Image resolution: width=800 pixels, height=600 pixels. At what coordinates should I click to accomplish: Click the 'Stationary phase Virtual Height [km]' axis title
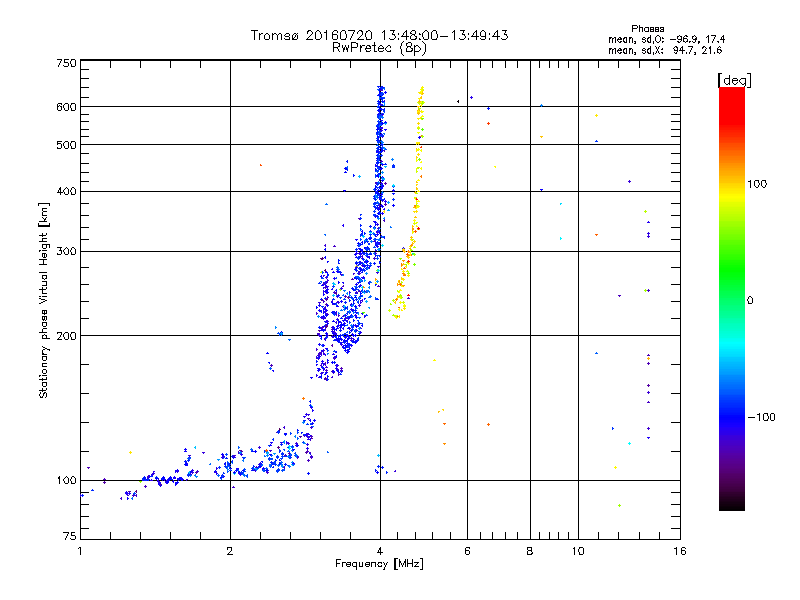pyautogui.click(x=44, y=300)
